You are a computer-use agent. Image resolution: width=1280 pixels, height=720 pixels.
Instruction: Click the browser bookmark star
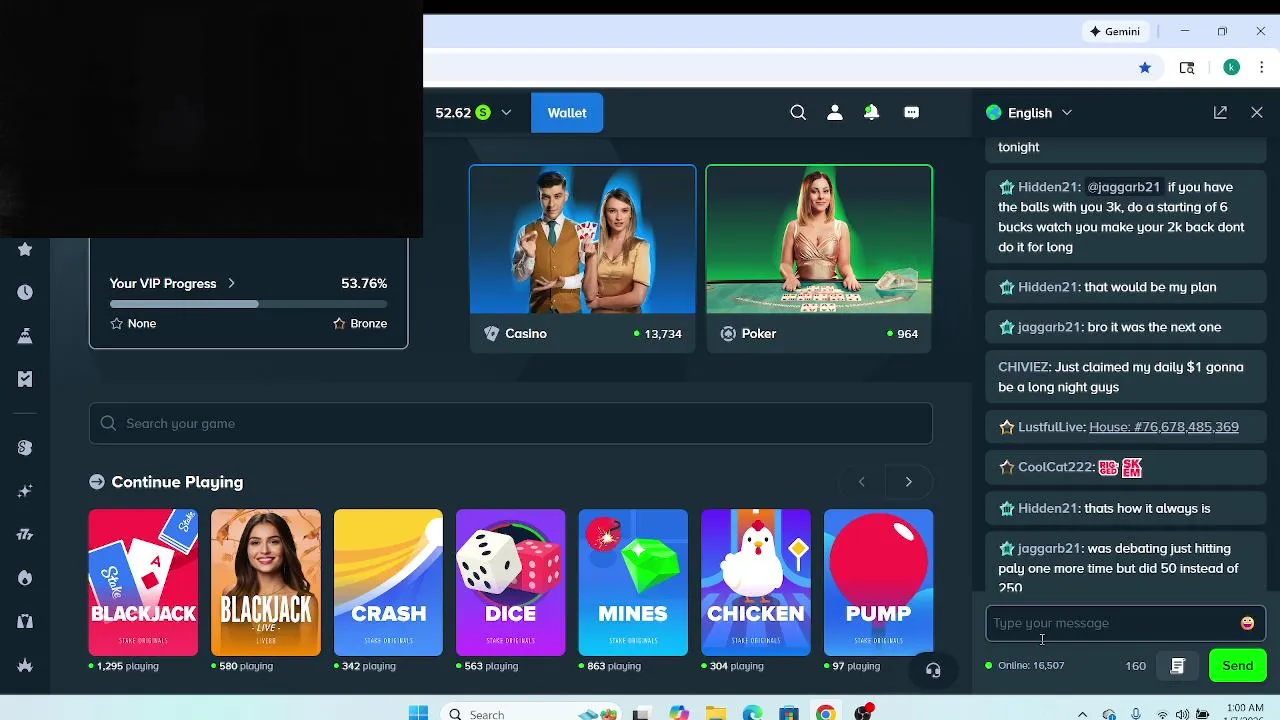(1145, 67)
